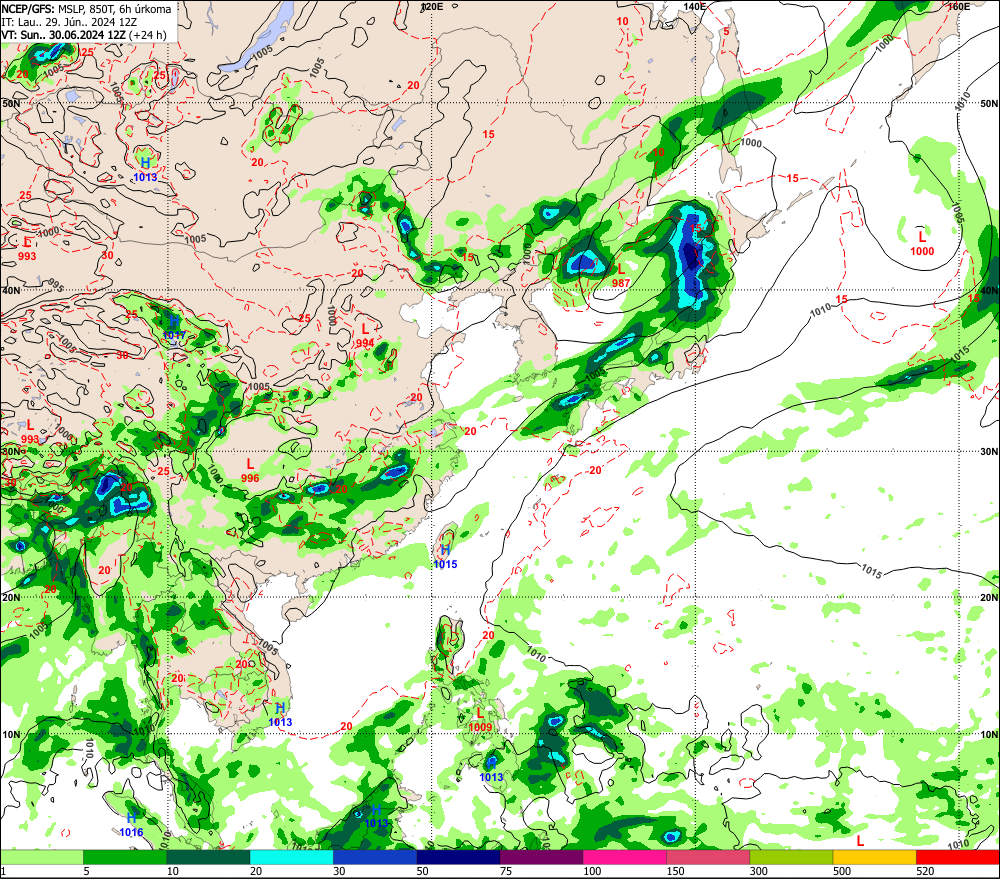Image resolution: width=1000 pixels, height=879 pixels.
Task: Click the legend value '75'
Action: tap(506, 871)
